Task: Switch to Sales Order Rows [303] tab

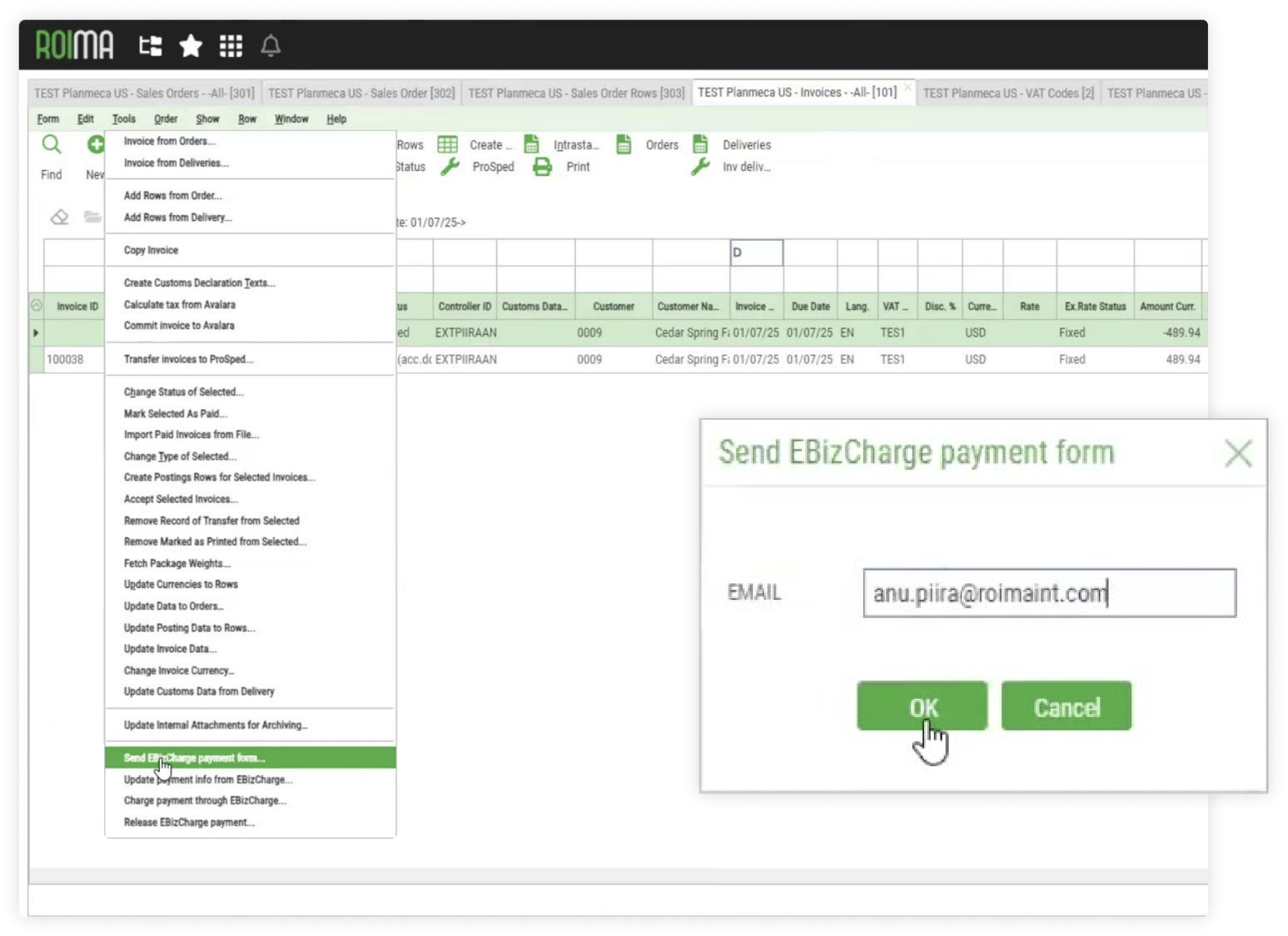Action: click(576, 93)
